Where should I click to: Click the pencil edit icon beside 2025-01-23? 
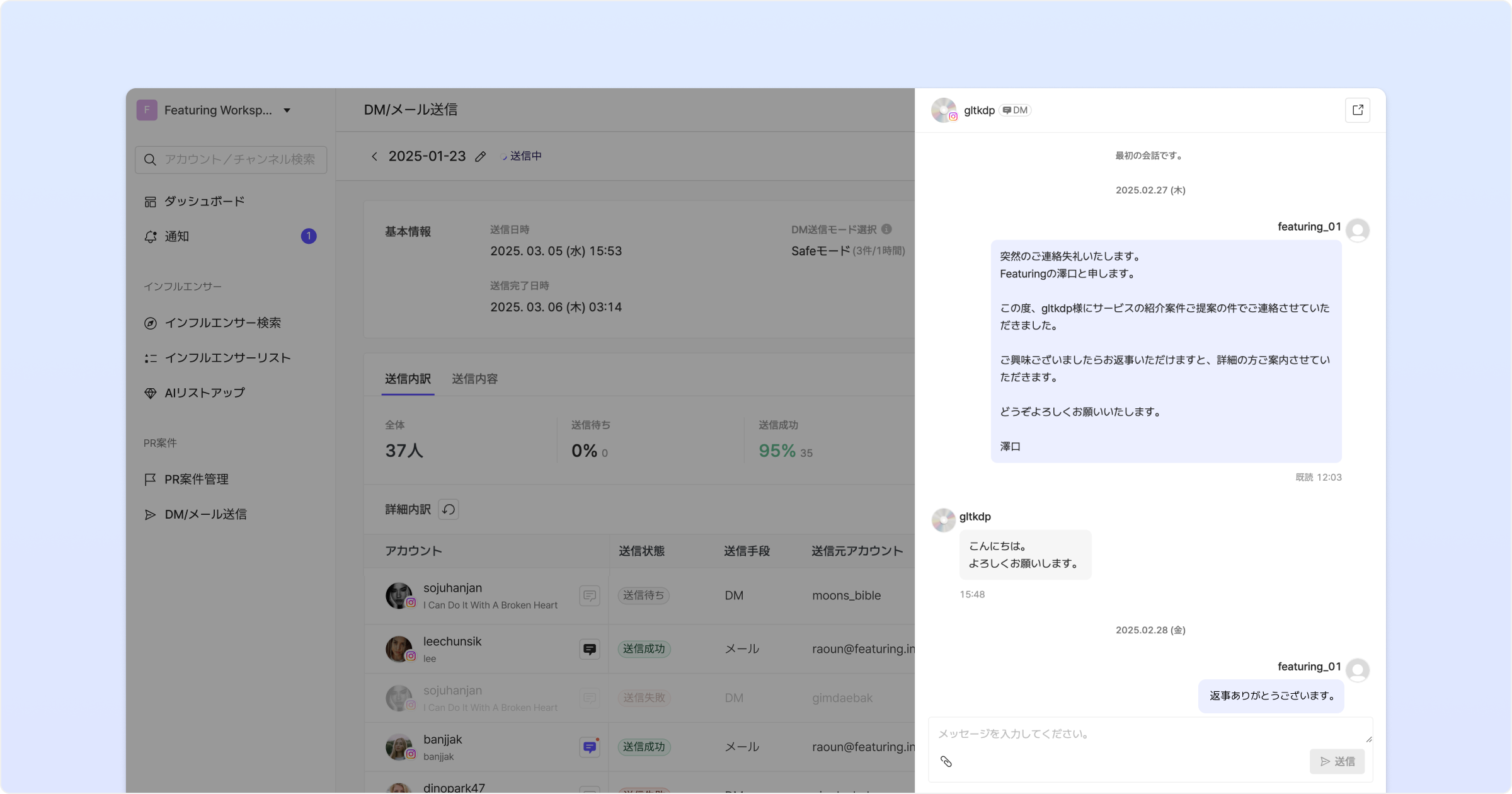480,156
